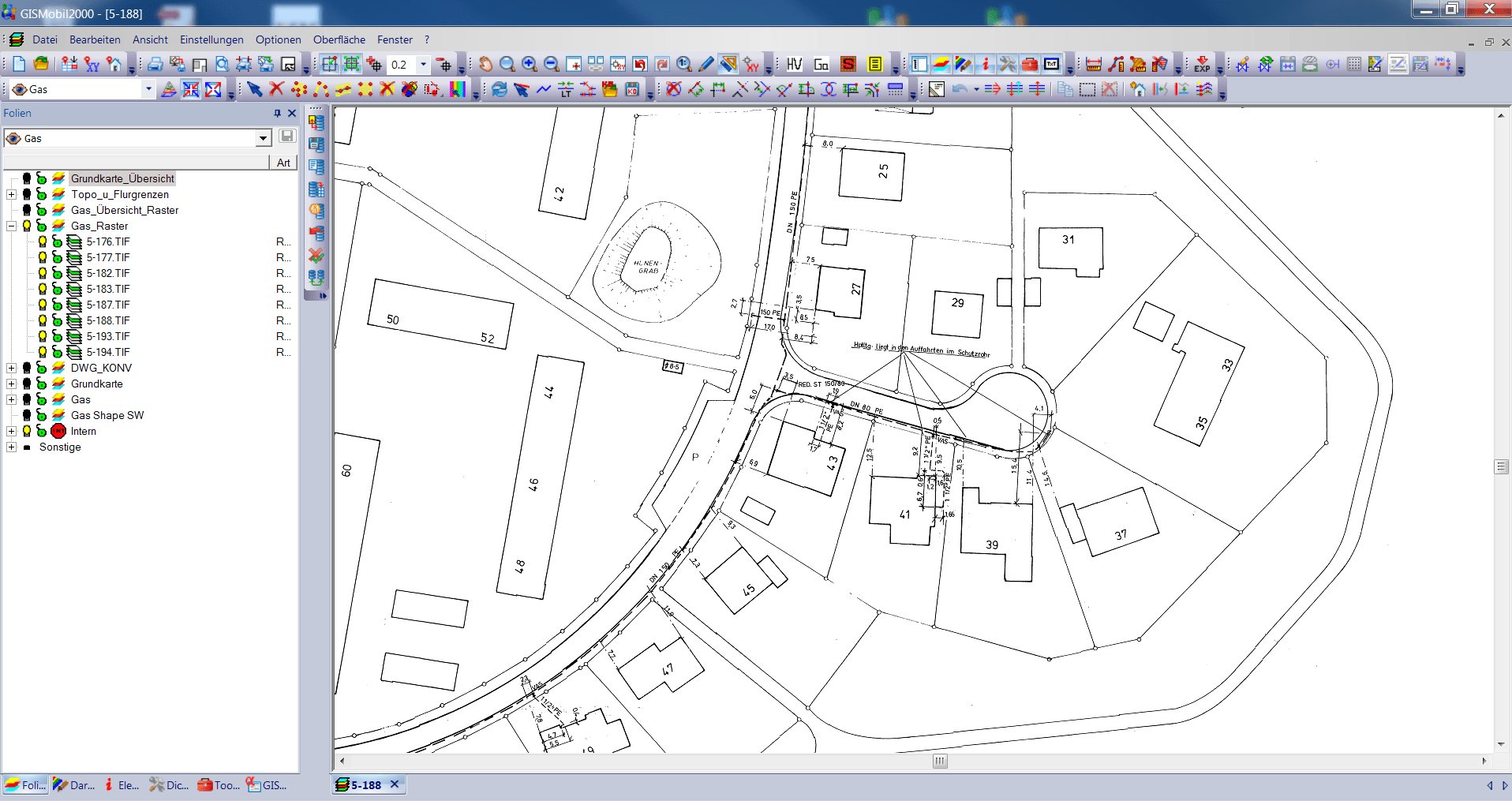
Task: Click the red toolbox icon
Action: pyautogui.click(x=1030, y=65)
